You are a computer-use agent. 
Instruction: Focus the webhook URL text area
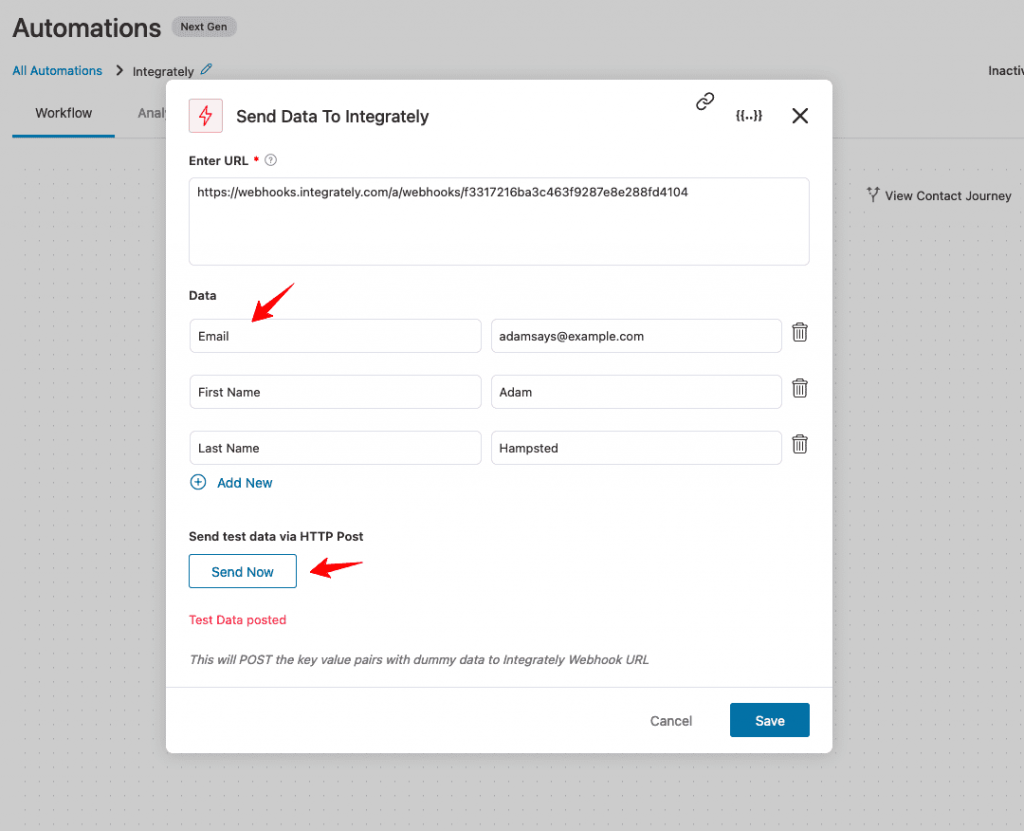[499, 221]
